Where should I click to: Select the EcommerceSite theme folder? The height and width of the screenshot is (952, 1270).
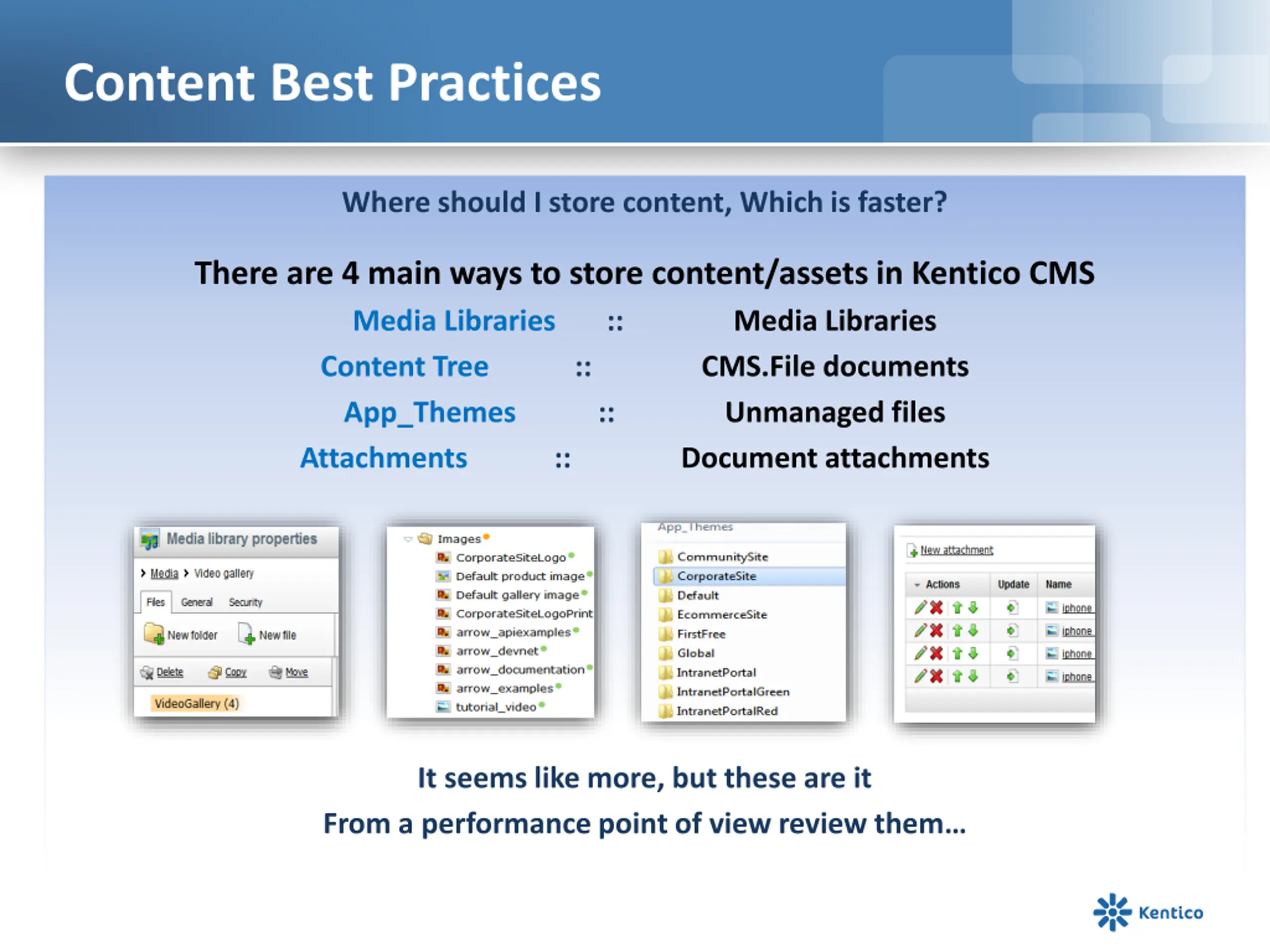point(722,614)
